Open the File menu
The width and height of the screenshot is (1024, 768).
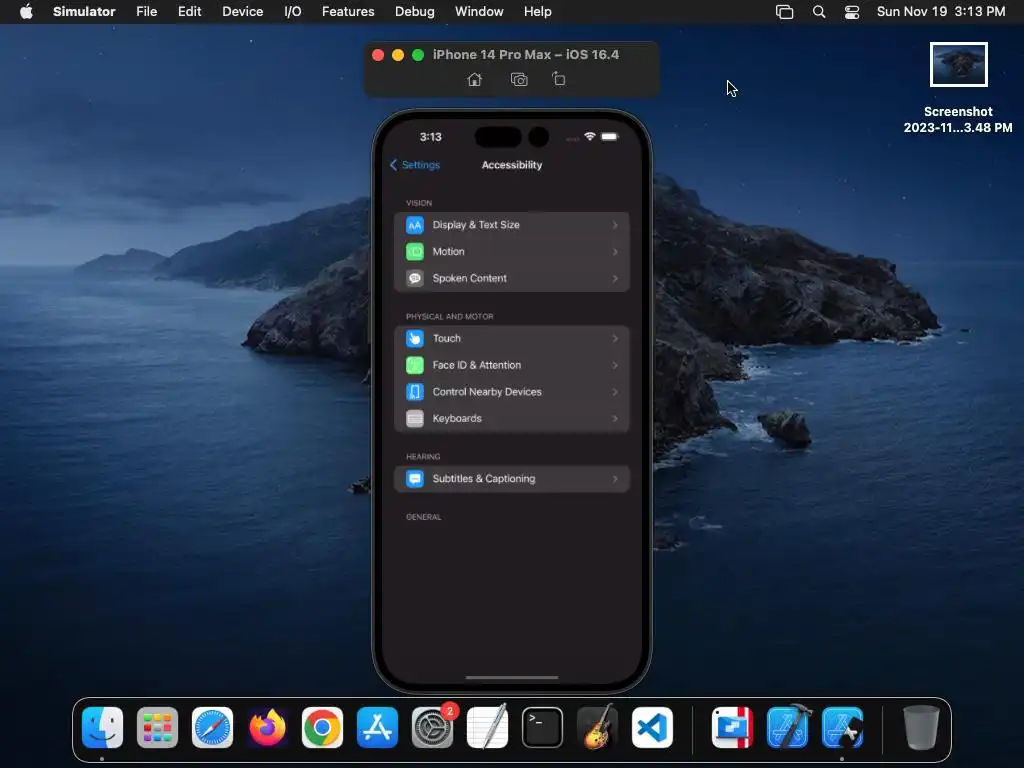[x=146, y=12]
